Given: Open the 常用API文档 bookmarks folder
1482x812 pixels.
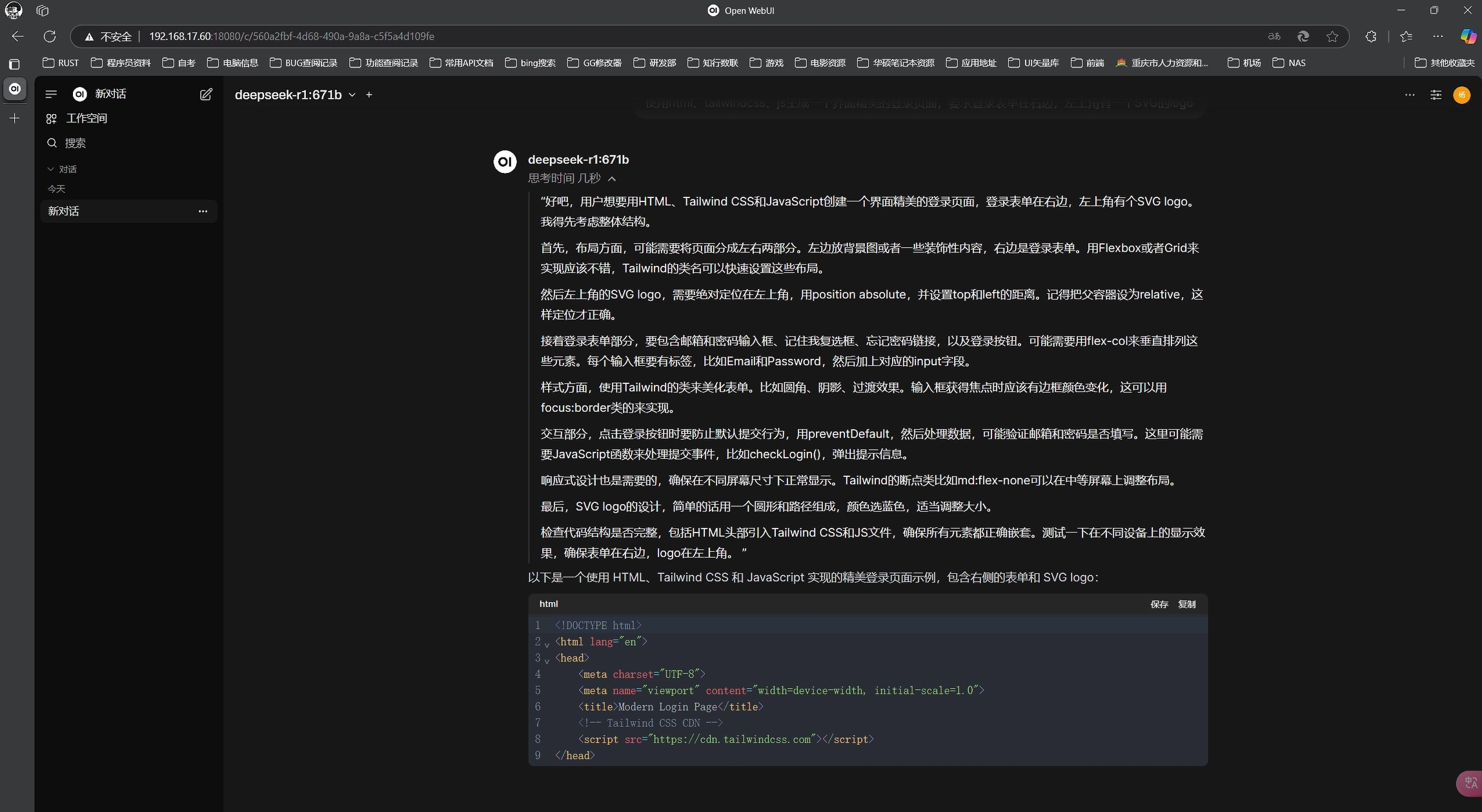Looking at the screenshot, I should coord(462,63).
